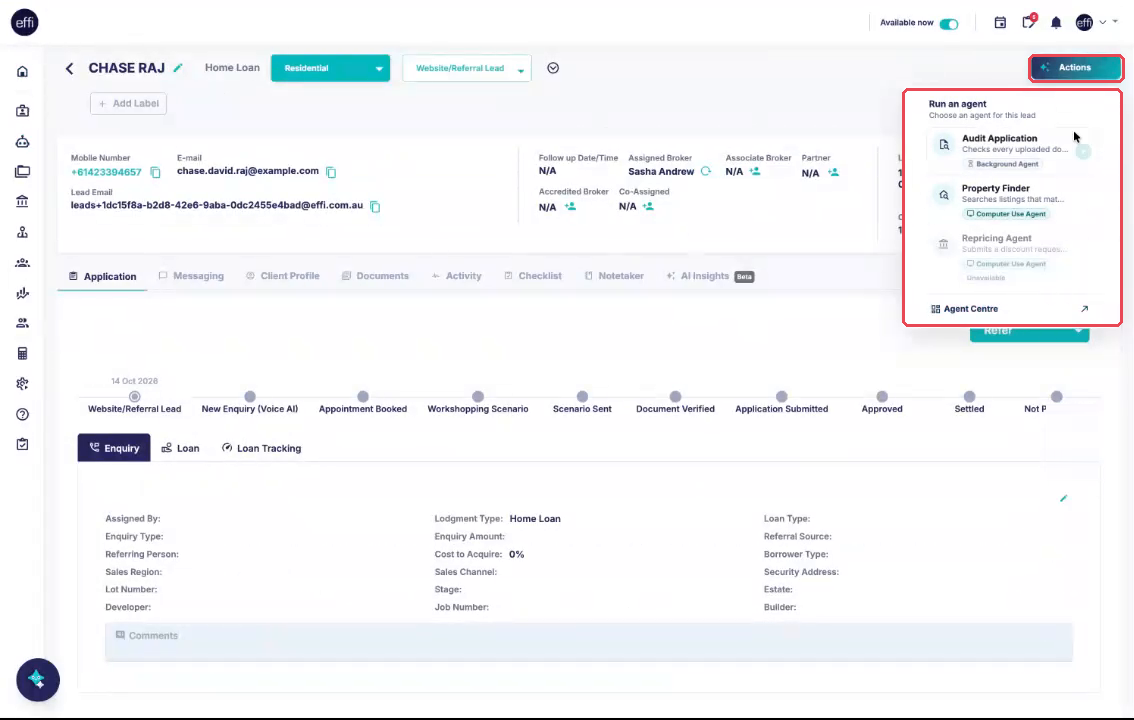Screen dimensions: 1134x720
Task: Open the Residential dropdown
Action: point(331,68)
